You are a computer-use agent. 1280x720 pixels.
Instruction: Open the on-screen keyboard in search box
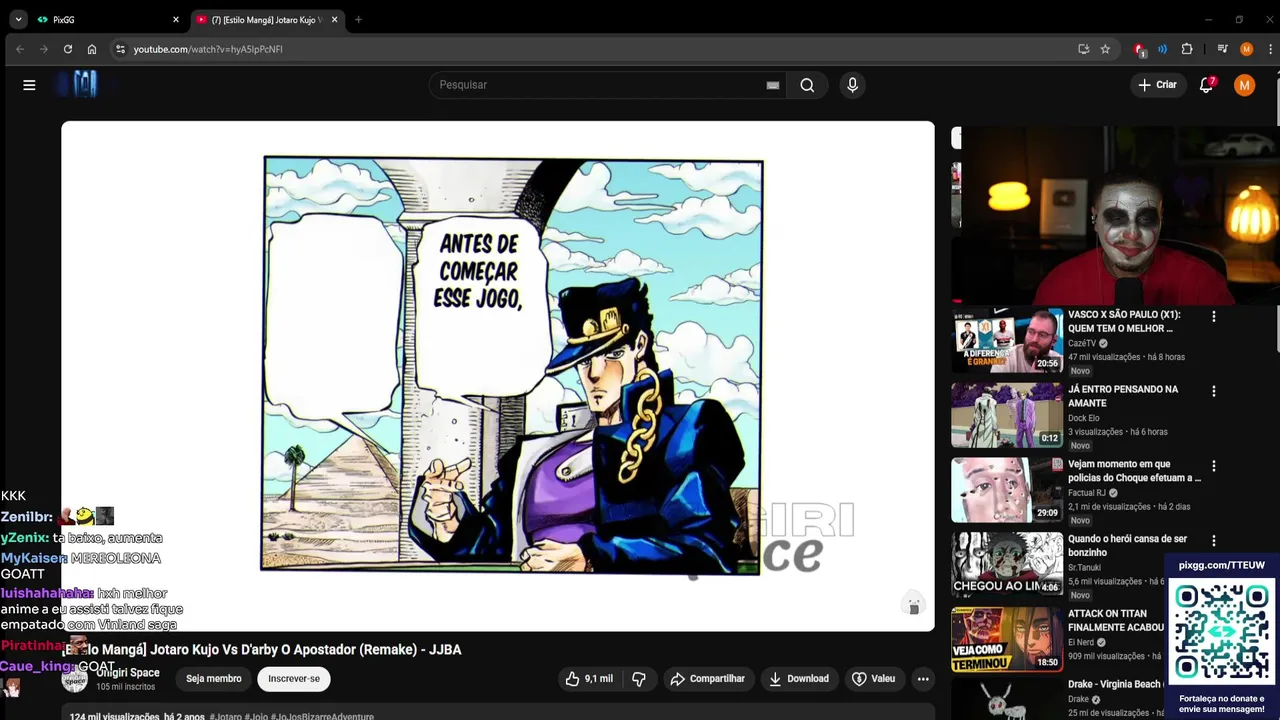point(772,85)
